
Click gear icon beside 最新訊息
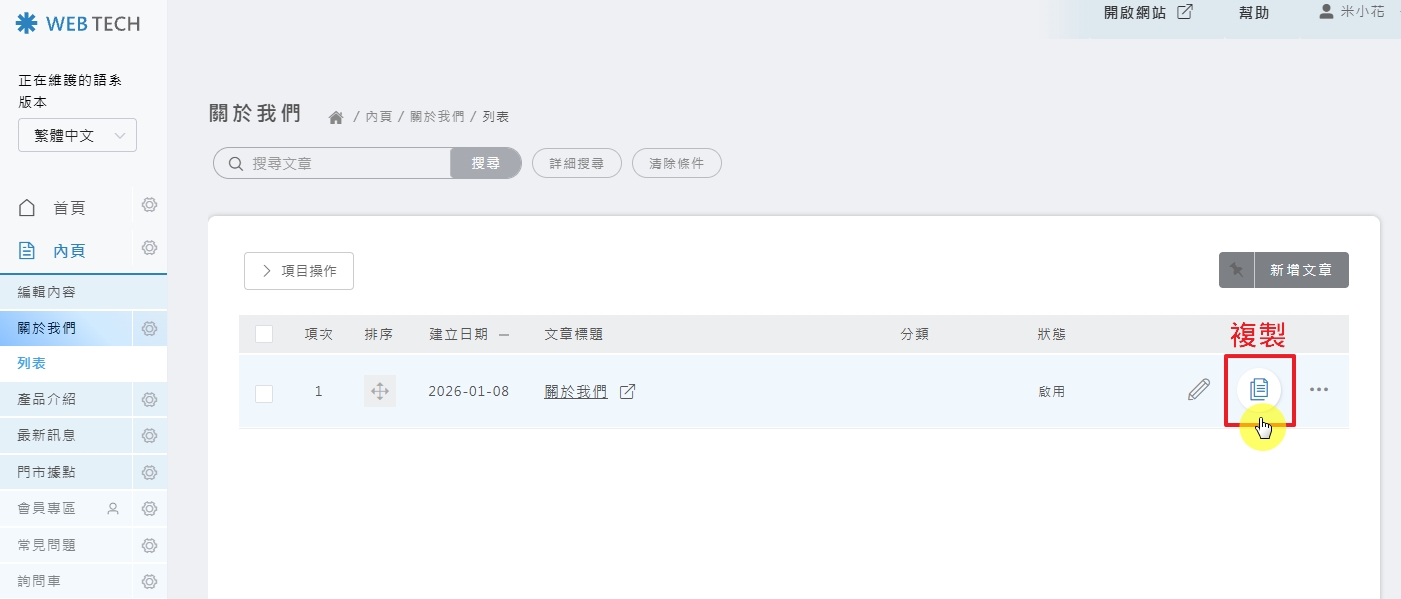coord(149,436)
